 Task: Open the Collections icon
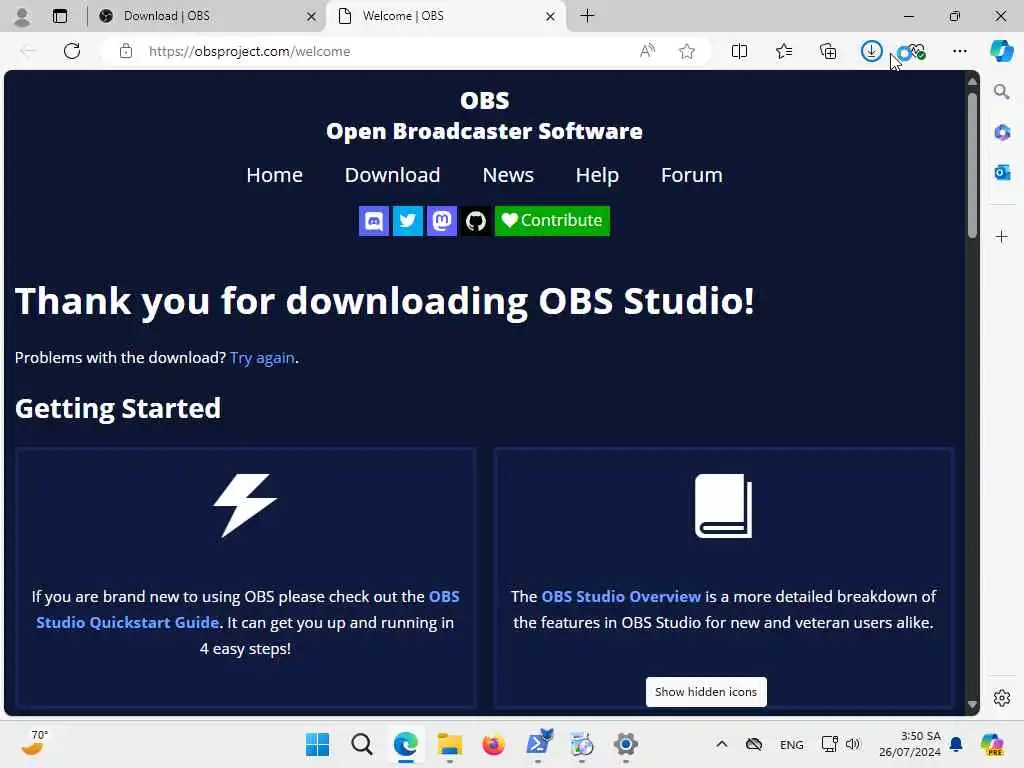click(x=828, y=51)
